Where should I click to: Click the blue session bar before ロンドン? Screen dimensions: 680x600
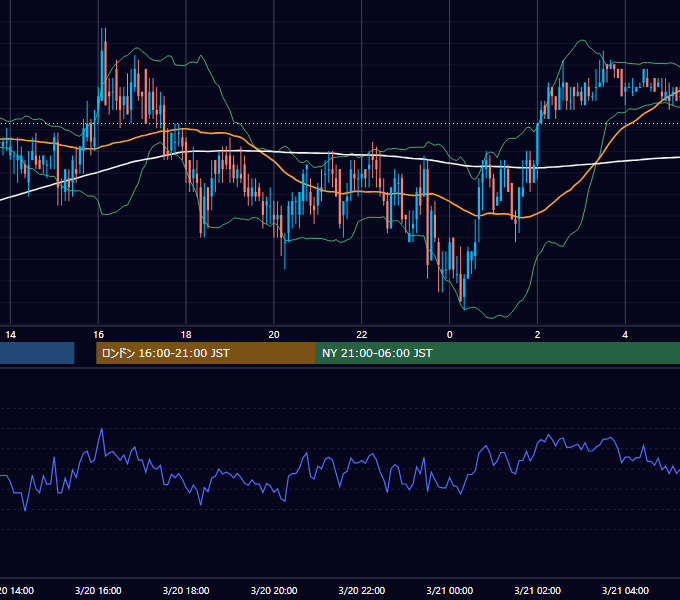click(37, 353)
